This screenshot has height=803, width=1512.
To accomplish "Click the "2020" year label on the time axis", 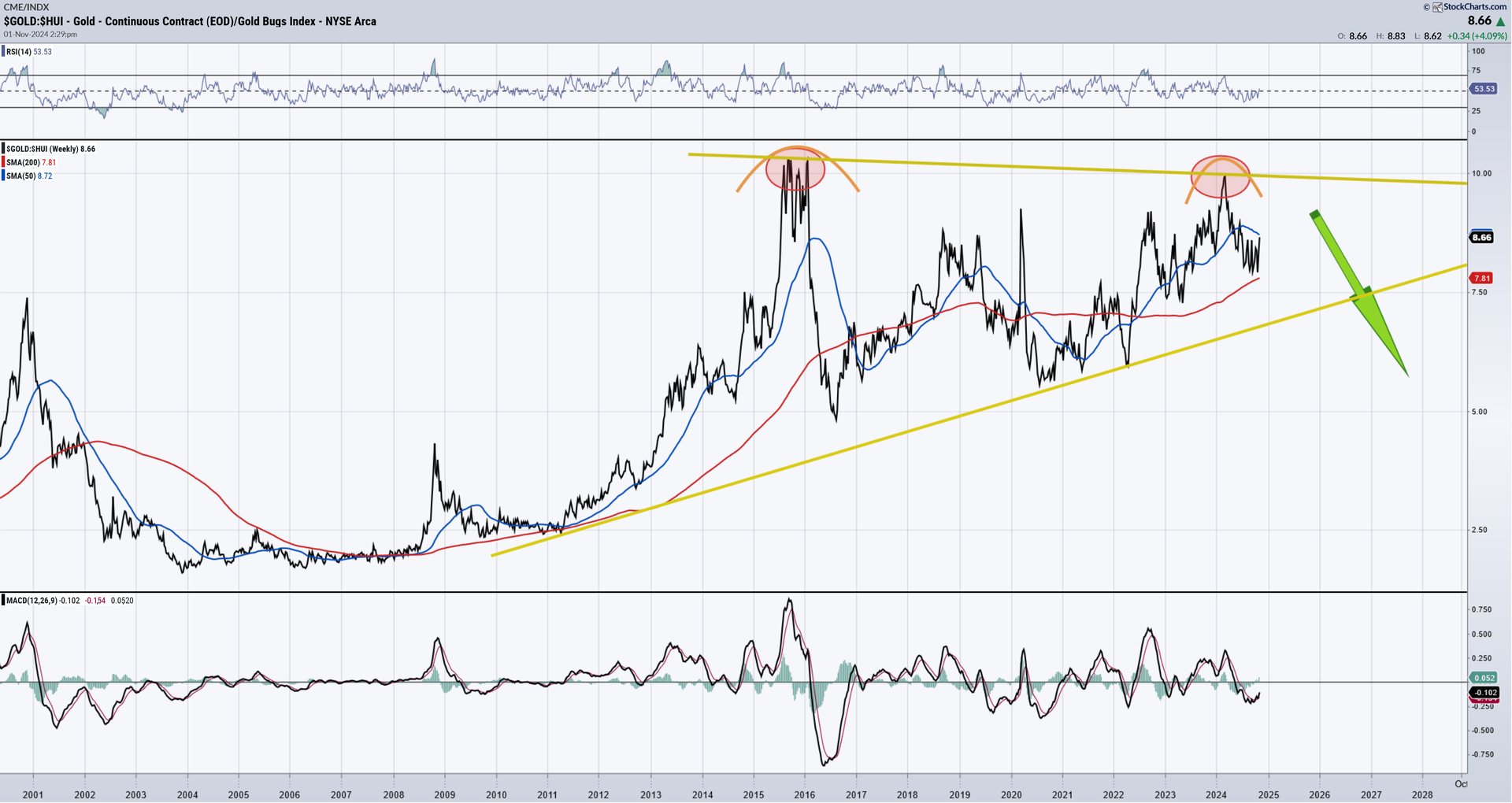I will click(x=1011, y=795).
